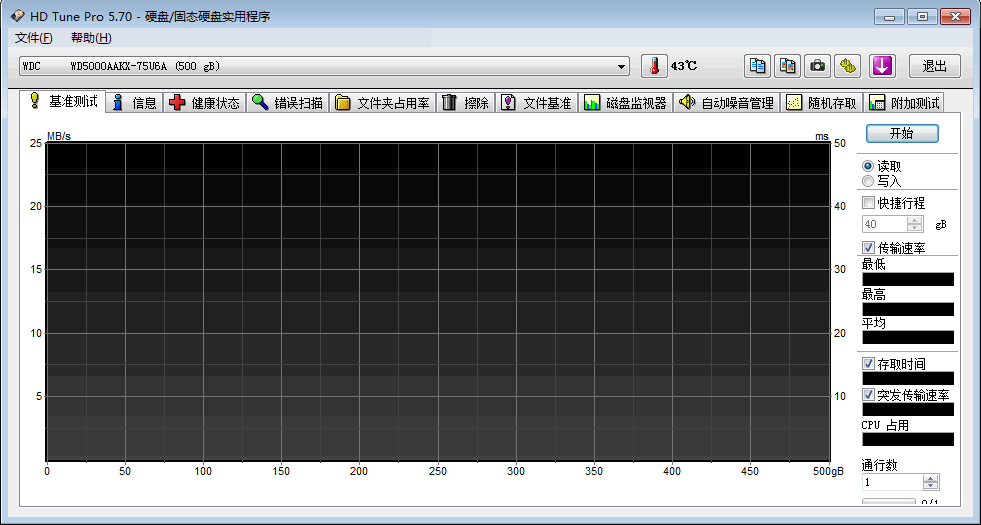Screen dimensions: 981x525
Task: Click the 开始 button to start the benchmark
Action: 901,134
